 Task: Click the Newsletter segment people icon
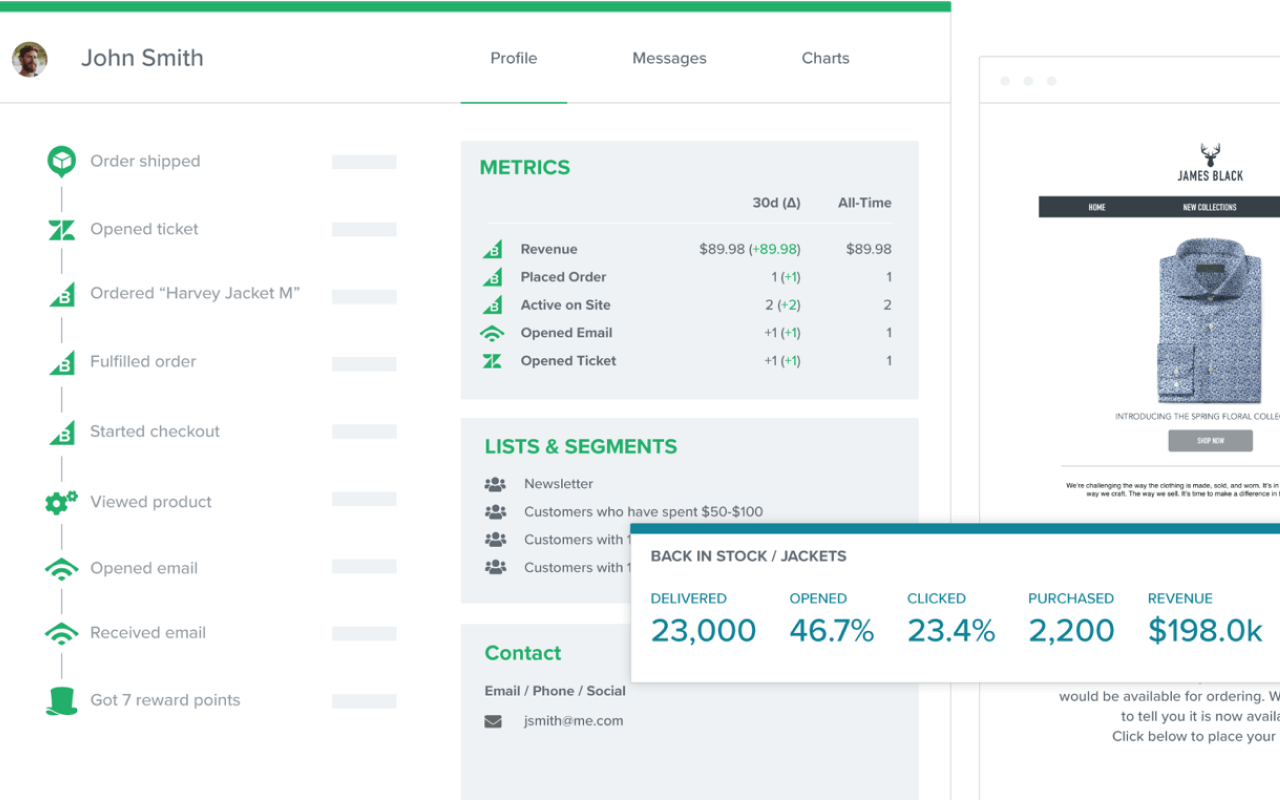(495, 483)
